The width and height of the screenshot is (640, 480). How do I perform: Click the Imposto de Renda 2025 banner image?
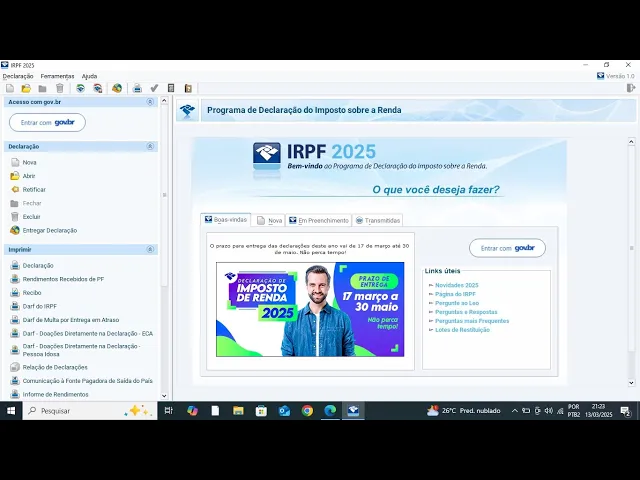(310, 309)
